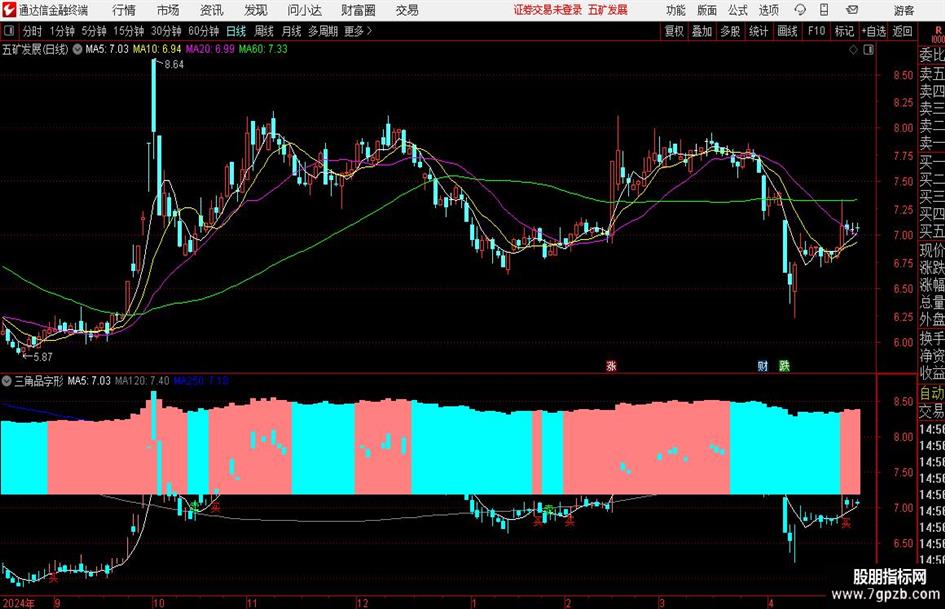Click the 跌 marker on chart
The width and height of the screenshot is (945, 609).
[x=784, y=365]
